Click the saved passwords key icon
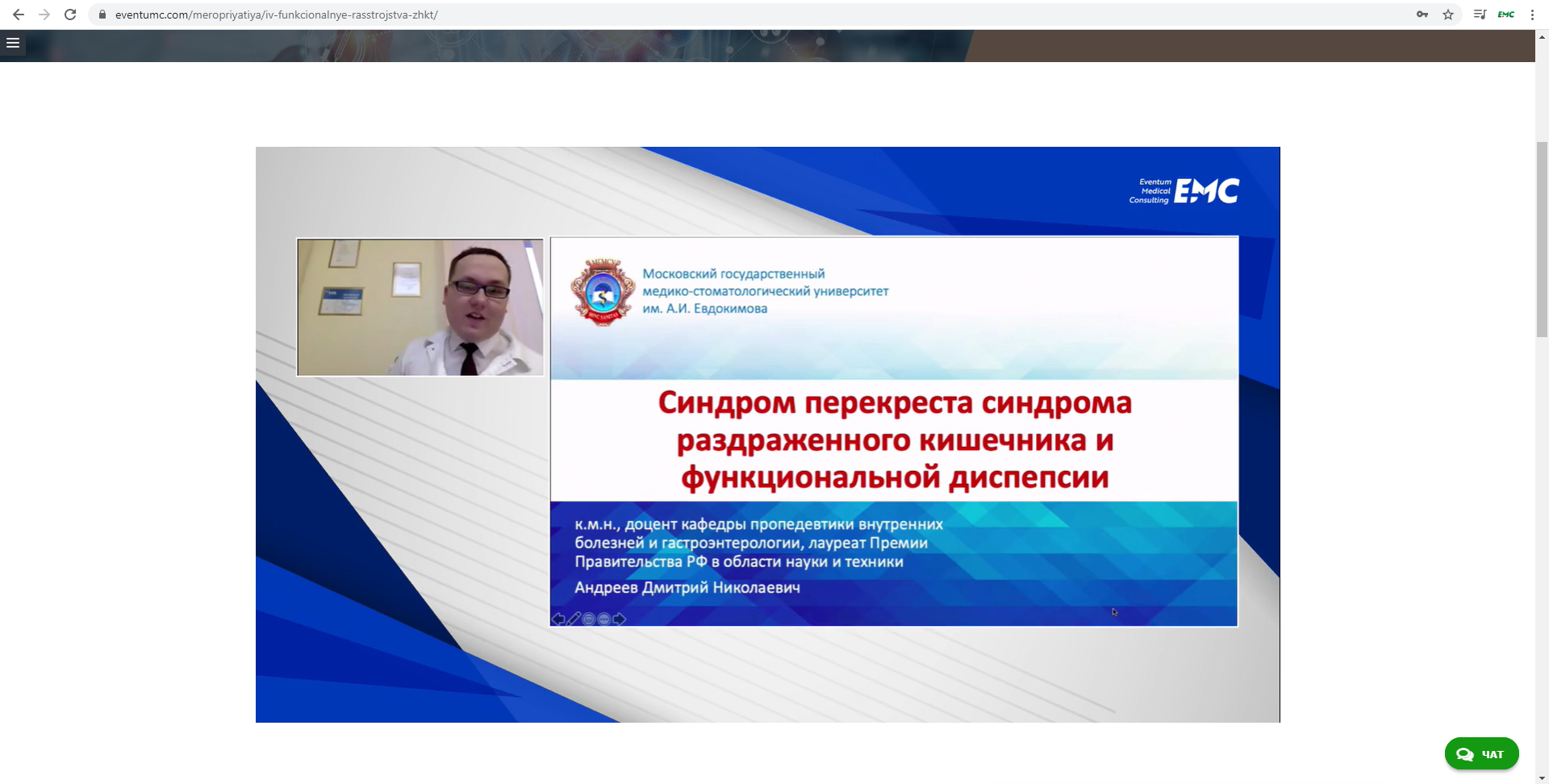This screenshot has width=1549, height=784. click(1422, 15)
